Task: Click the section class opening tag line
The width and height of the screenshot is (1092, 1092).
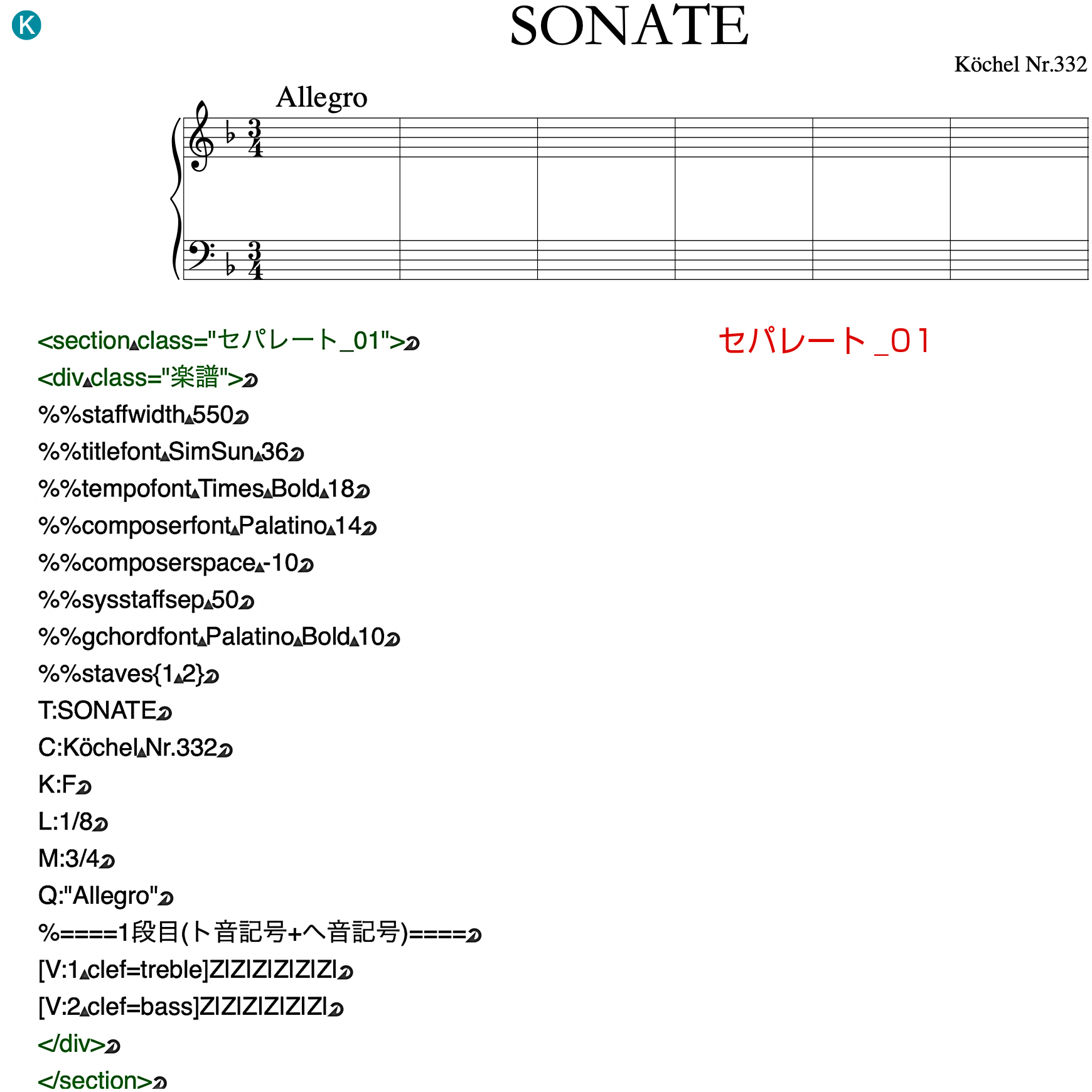Action: point(227,341)
